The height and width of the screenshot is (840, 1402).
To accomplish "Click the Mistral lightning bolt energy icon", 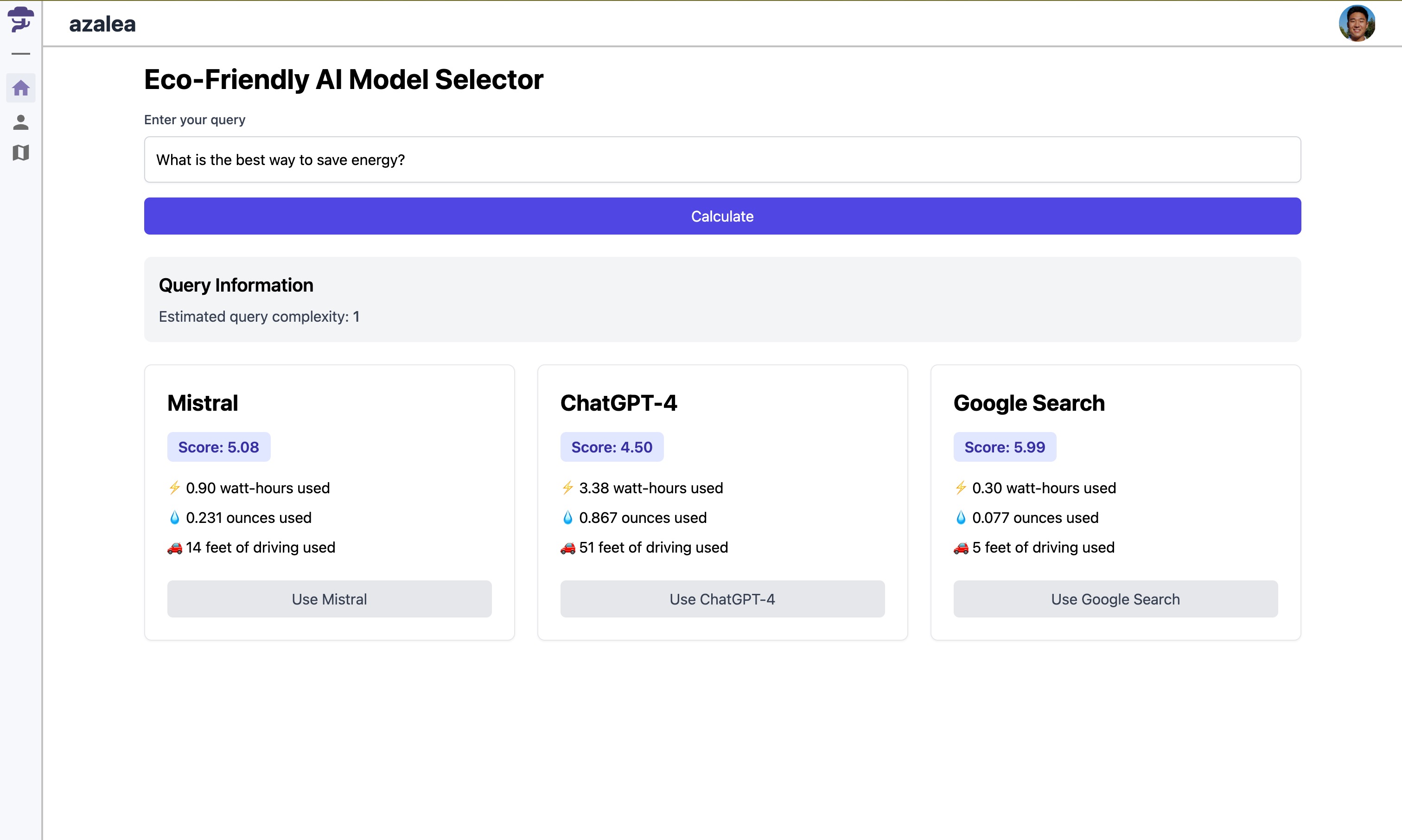I will tap(174, 487).
